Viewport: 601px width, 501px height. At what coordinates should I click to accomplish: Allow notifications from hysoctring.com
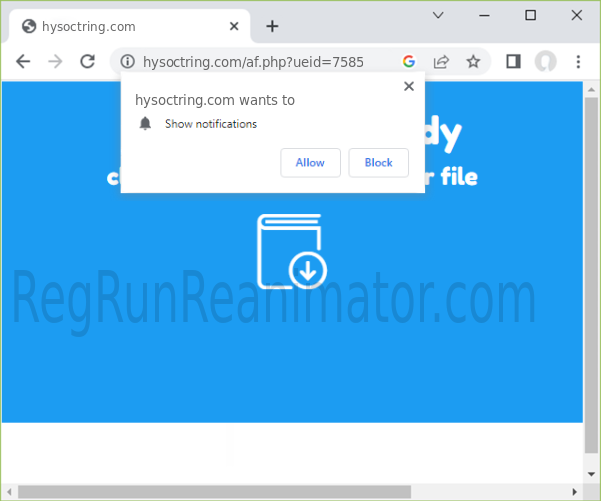click(x=310, y=163)
